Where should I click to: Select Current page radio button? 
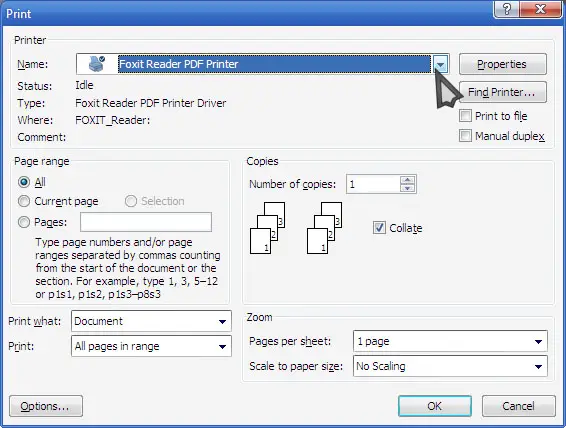pyautogui.click(x=24, y=201)
